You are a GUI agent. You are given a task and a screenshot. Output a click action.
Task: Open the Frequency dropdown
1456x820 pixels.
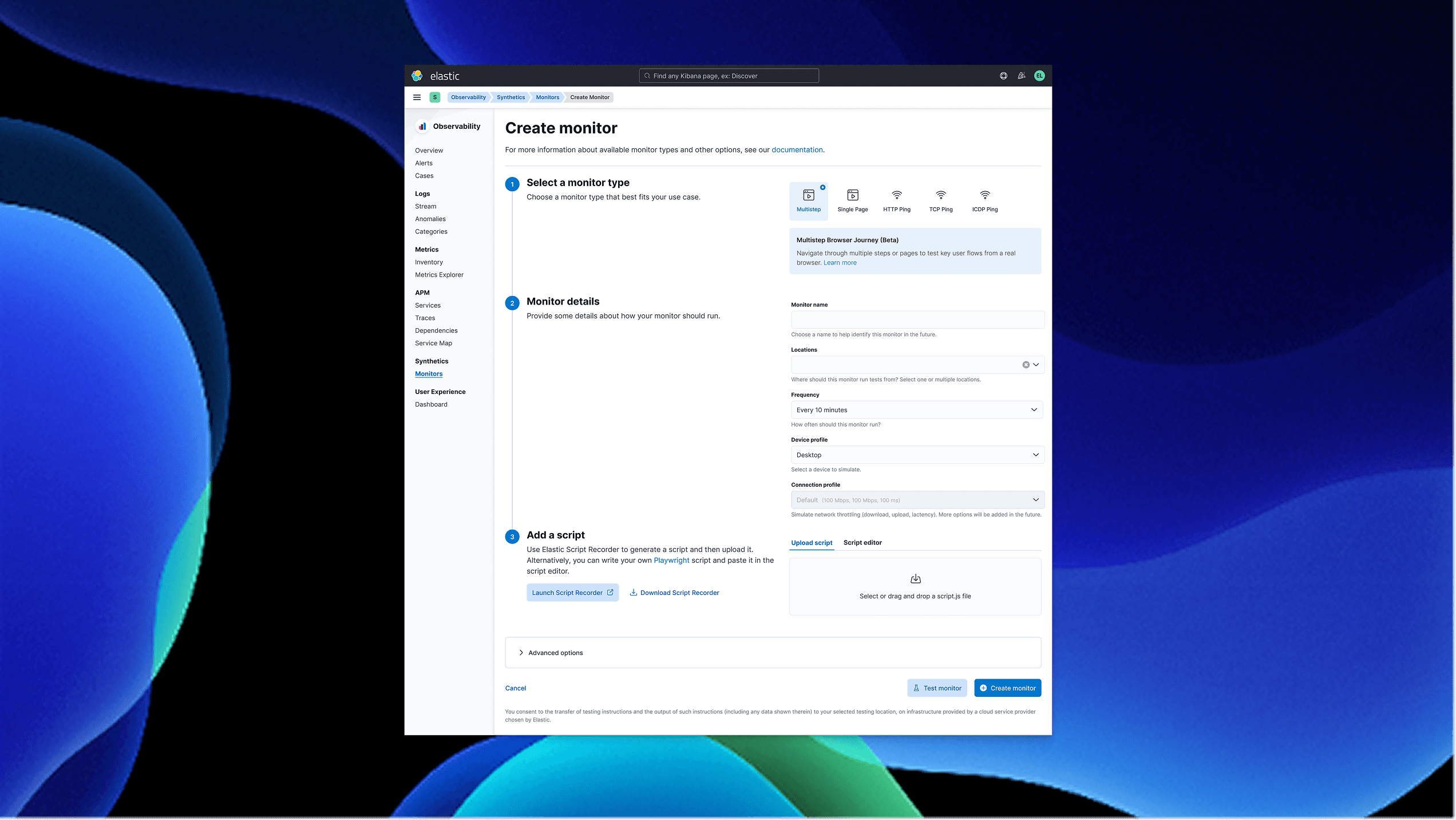[916, 410]
